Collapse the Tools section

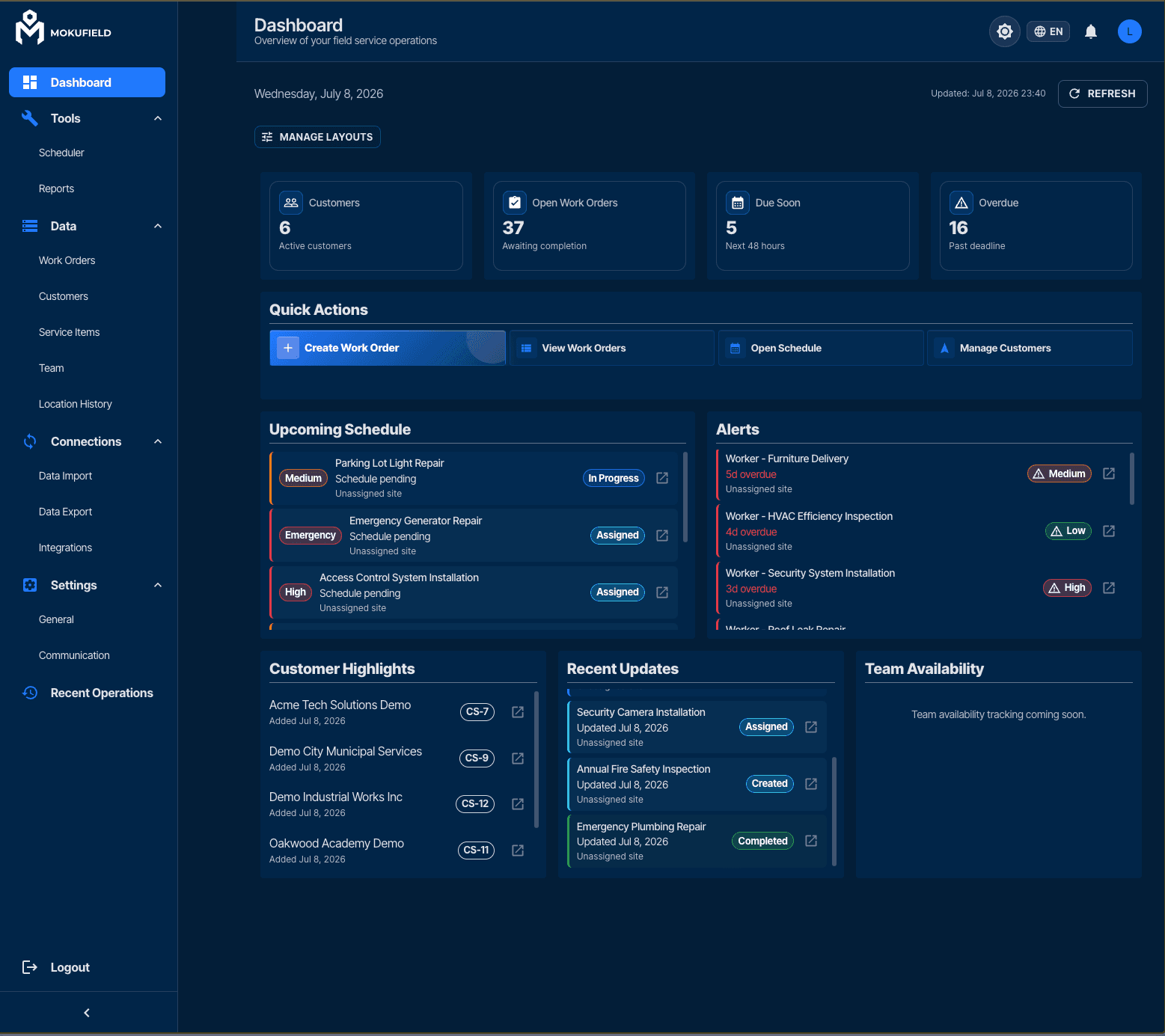[158, 118]
